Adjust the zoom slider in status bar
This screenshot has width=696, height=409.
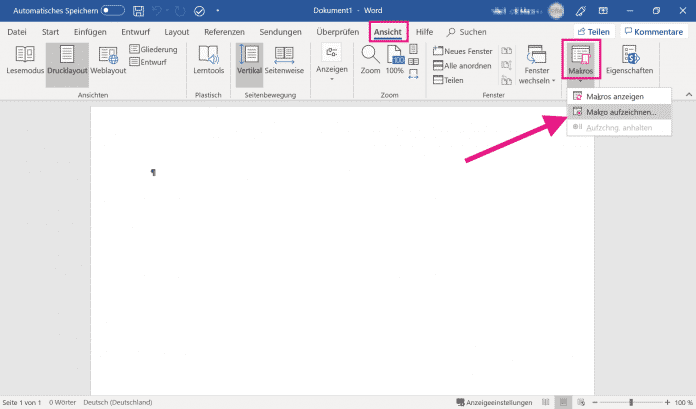631,402
